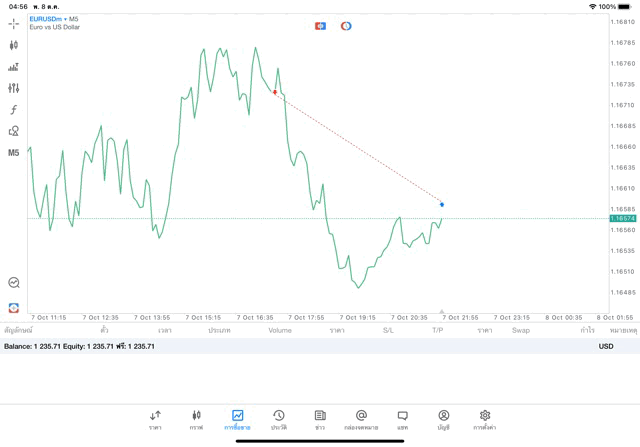The height and width of the screenshot is (447, 640).
Task: Switch to the News (ข่าว) tab
Action: point(320,419)
